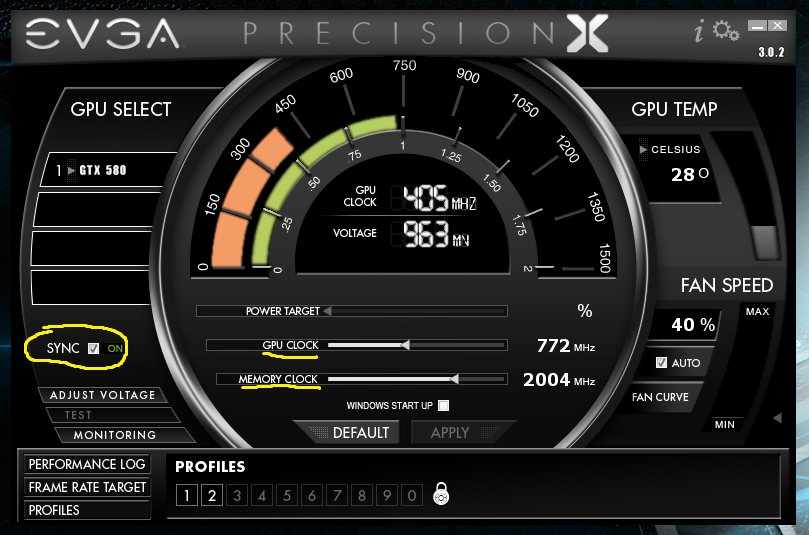Click the 28° GPU temperature reading
This screenshot has width=809, height=535.
pyautogui.click(x=690, y=174)
